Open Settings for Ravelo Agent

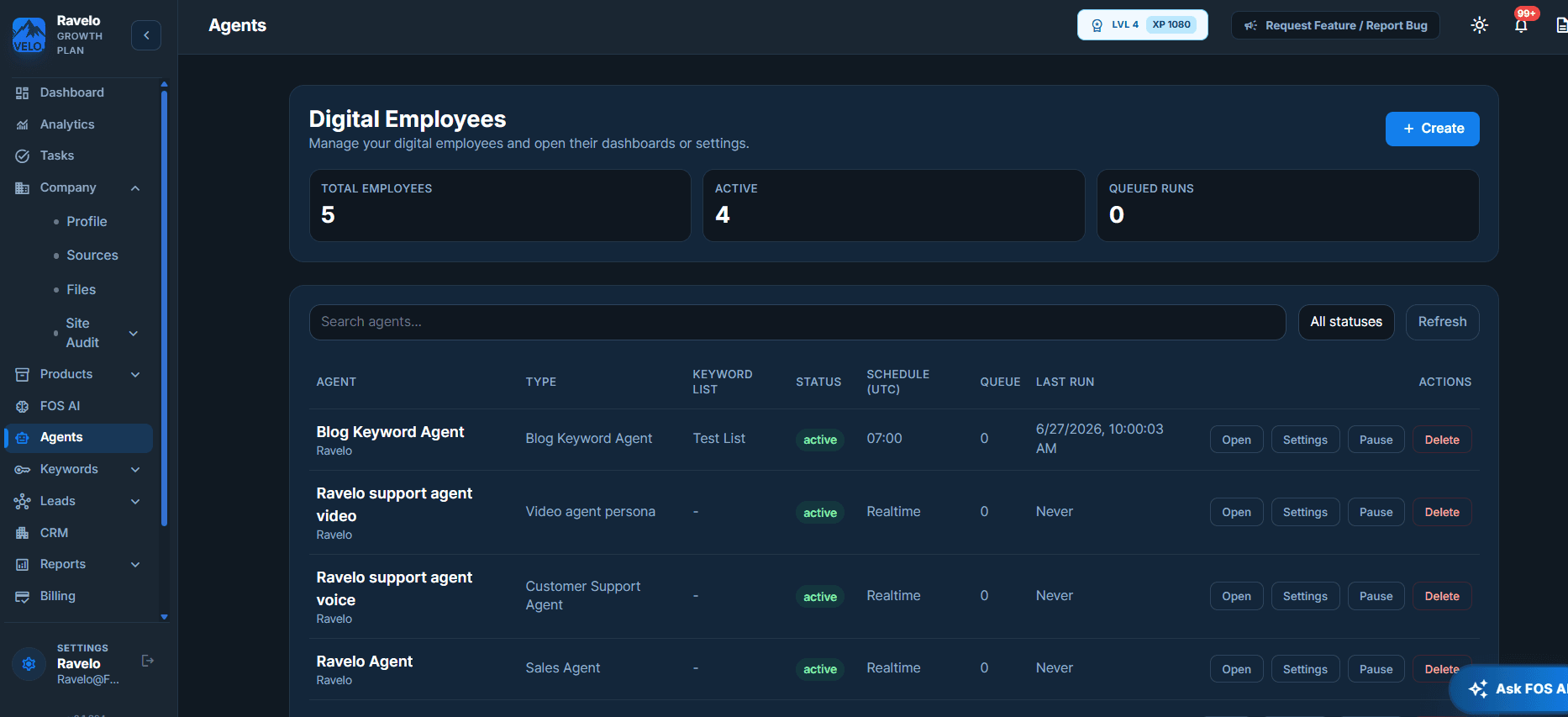pyautogui.click(x=1306, y=669)
